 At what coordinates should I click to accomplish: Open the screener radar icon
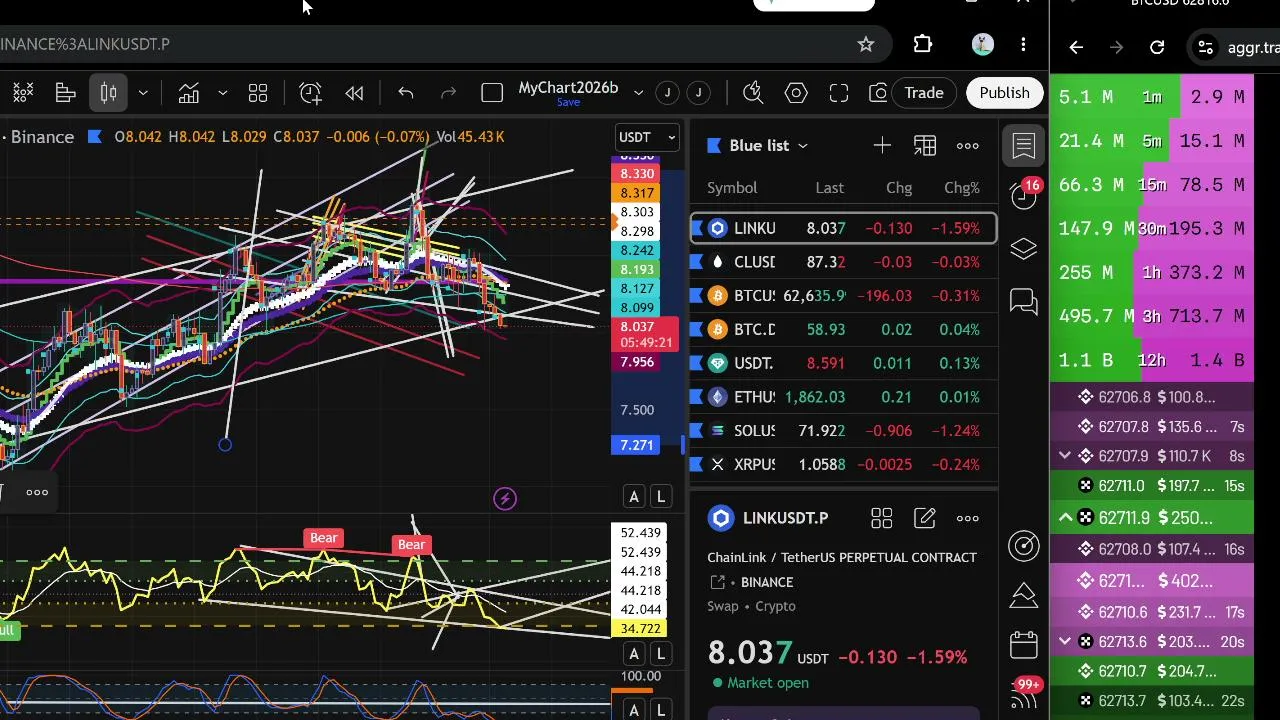coord(1024,545)
